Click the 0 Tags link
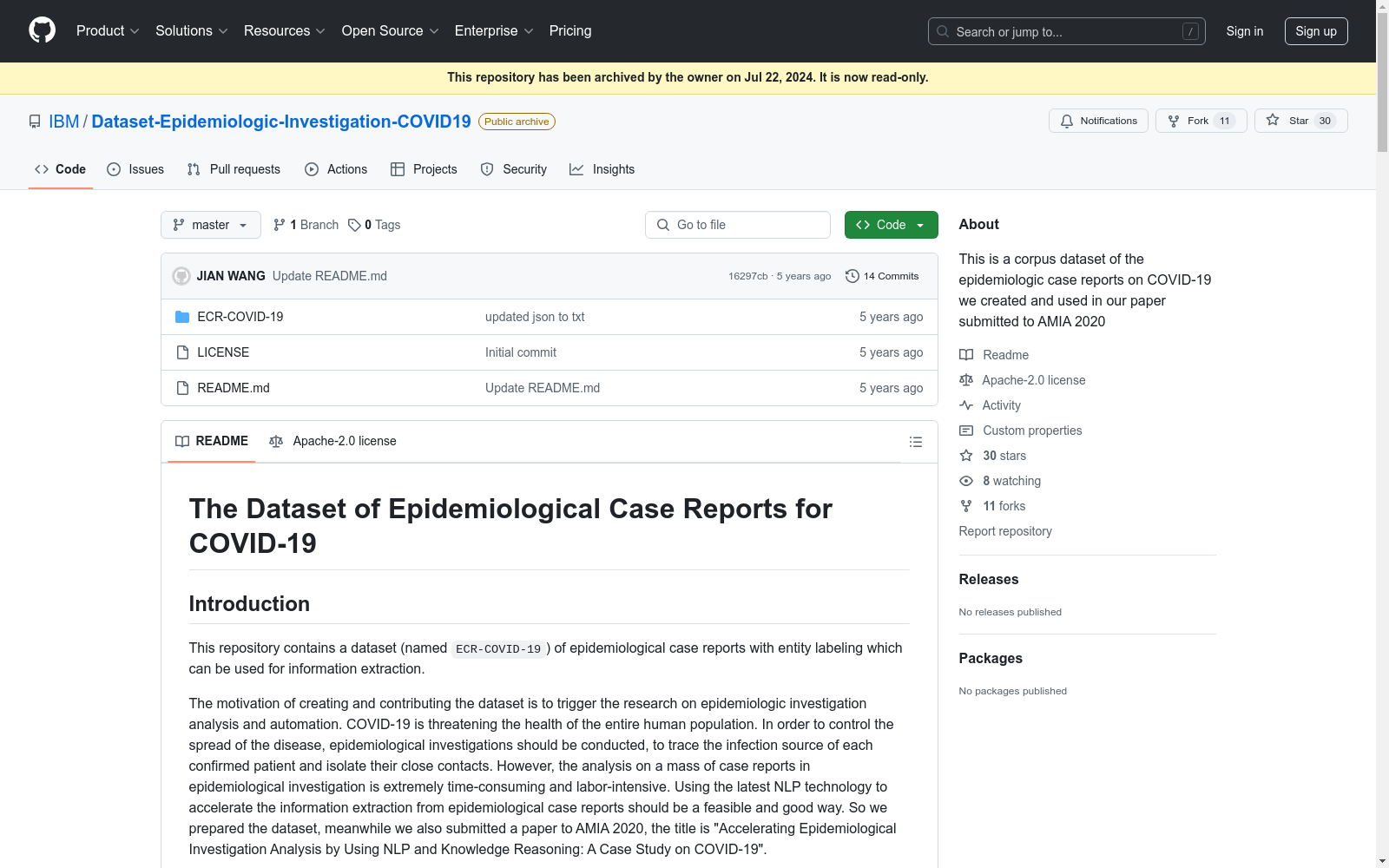1389x868 pixels. click(x=374, y=225)
